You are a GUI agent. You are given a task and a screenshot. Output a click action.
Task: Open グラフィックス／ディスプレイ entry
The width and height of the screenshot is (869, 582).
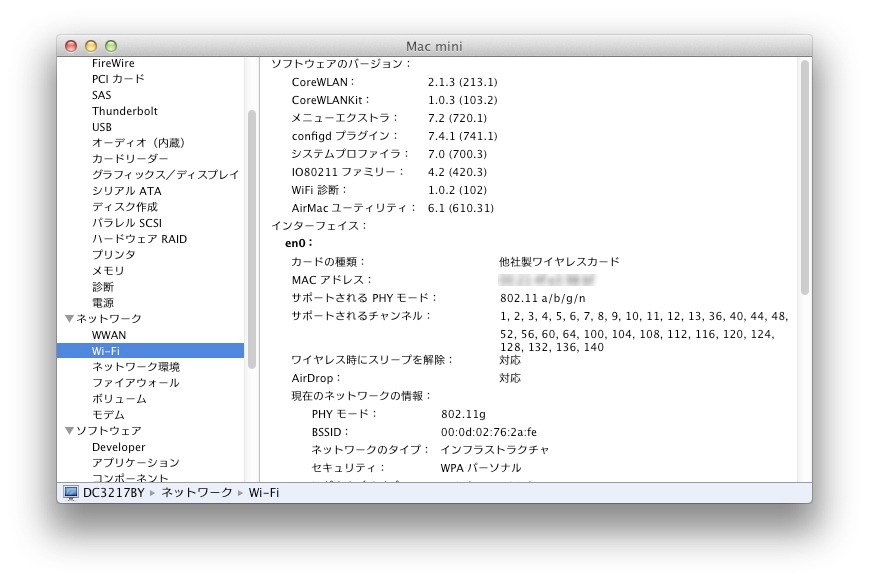tap(165, 175)
